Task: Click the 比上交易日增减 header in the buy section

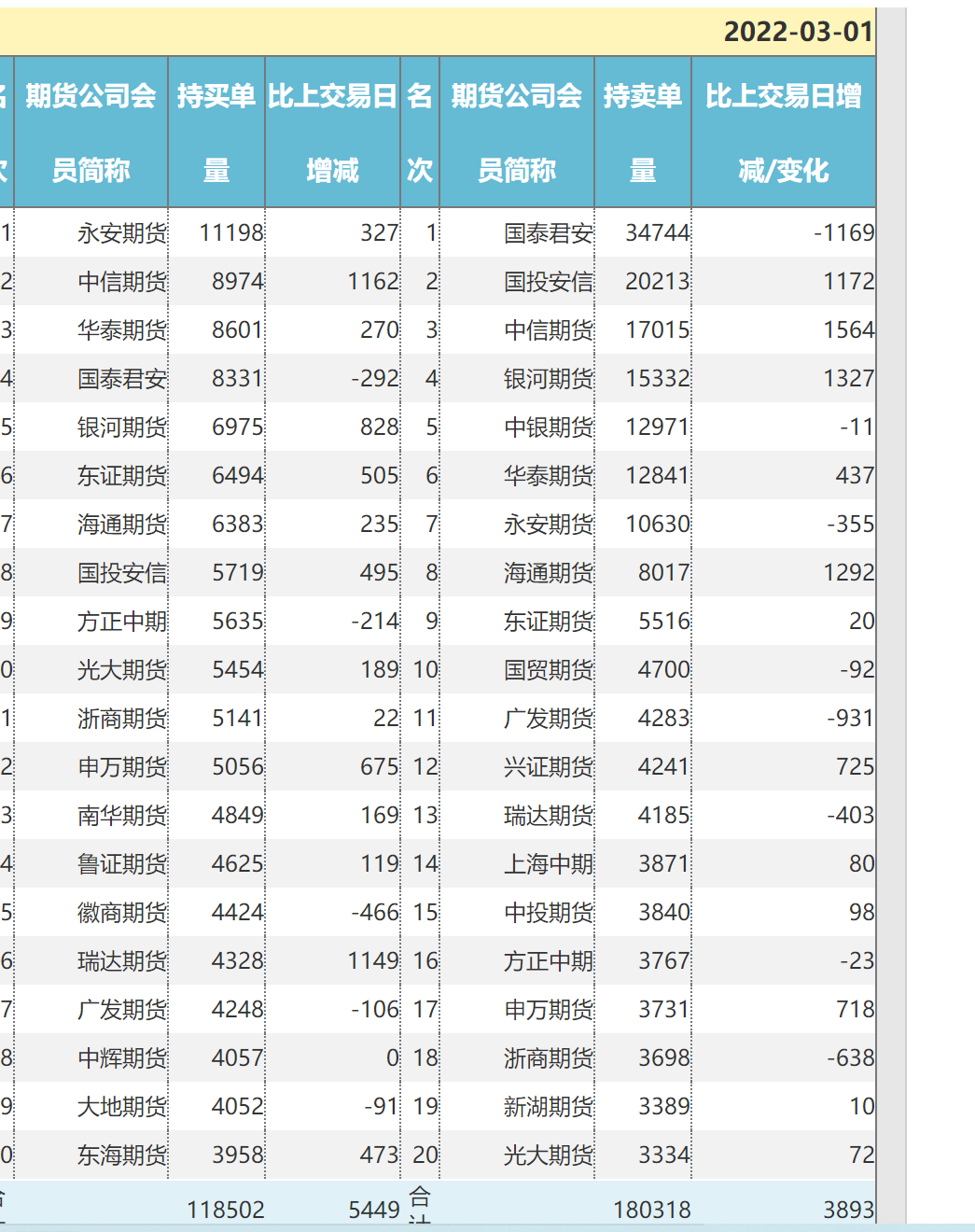Action: (x=332, y=133)
